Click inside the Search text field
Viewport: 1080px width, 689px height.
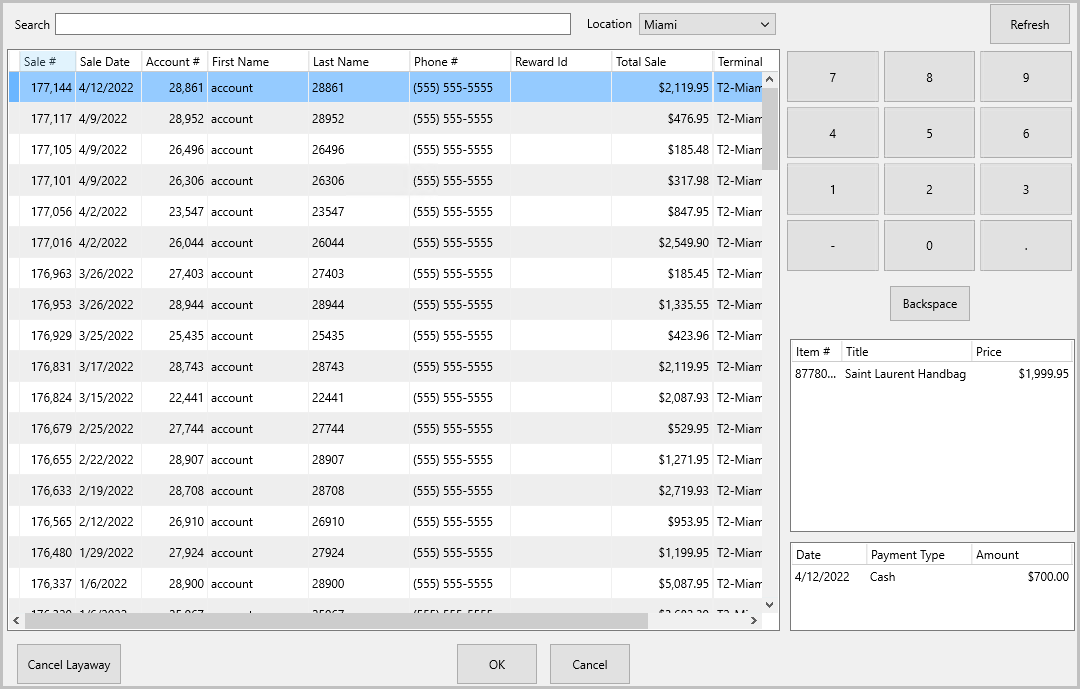click(313, 24)
